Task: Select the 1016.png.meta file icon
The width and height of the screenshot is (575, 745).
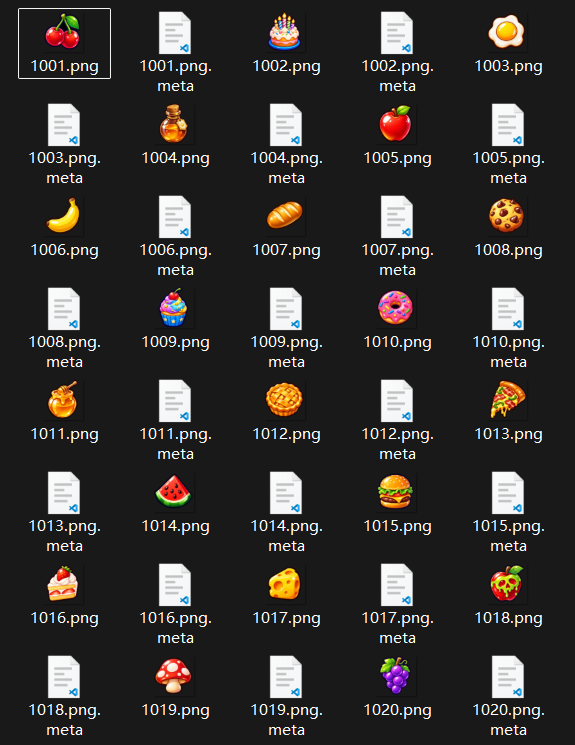Action: pos(174,585)
